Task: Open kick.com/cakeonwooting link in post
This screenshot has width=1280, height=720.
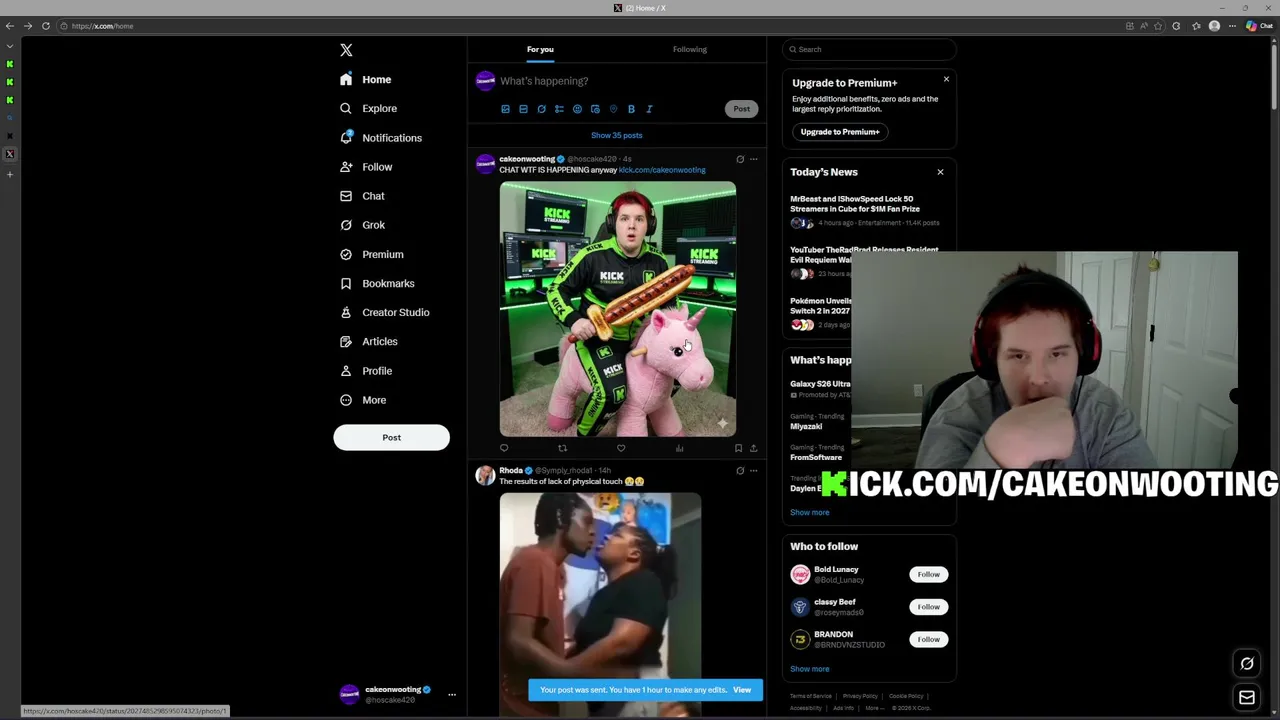Action: 662,170
